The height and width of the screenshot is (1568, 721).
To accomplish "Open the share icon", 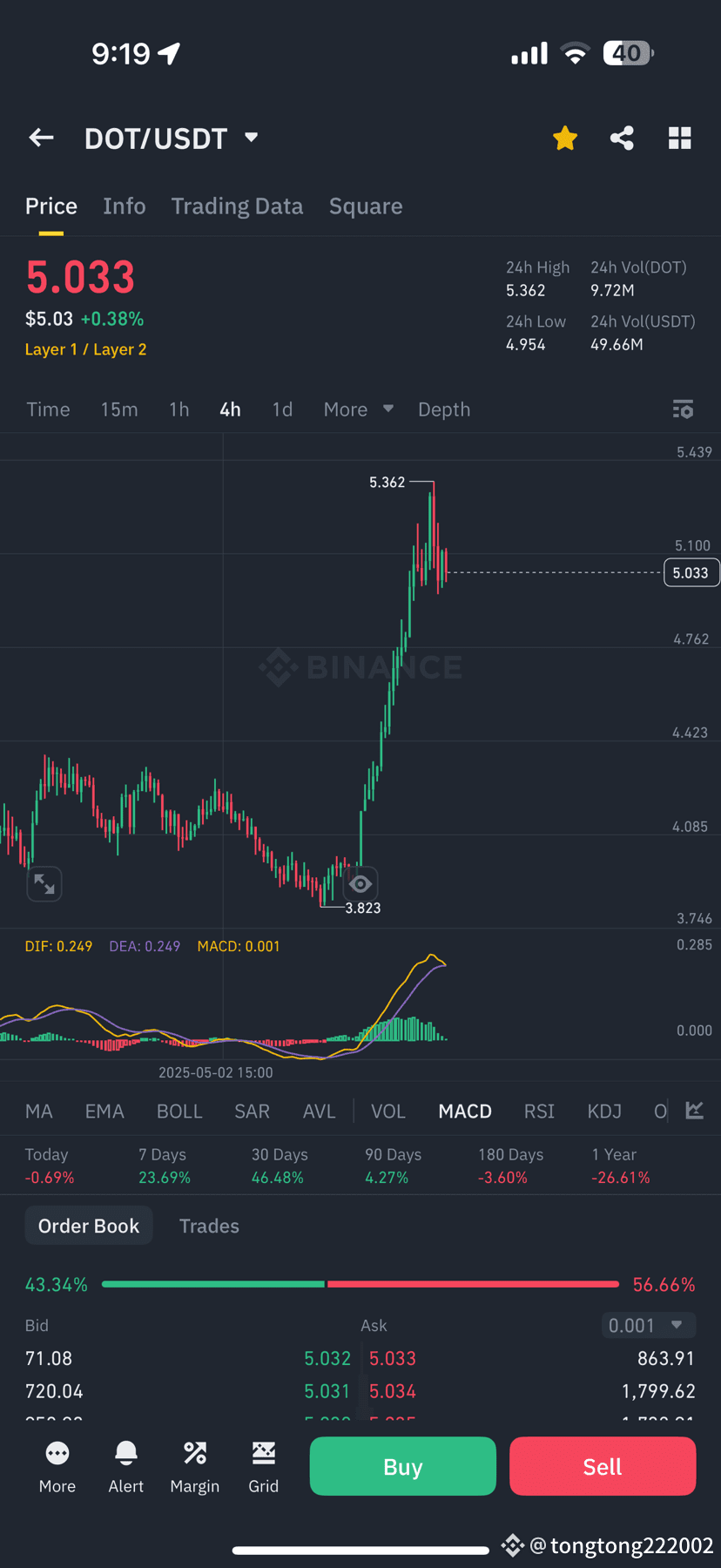I will (622, 138).
